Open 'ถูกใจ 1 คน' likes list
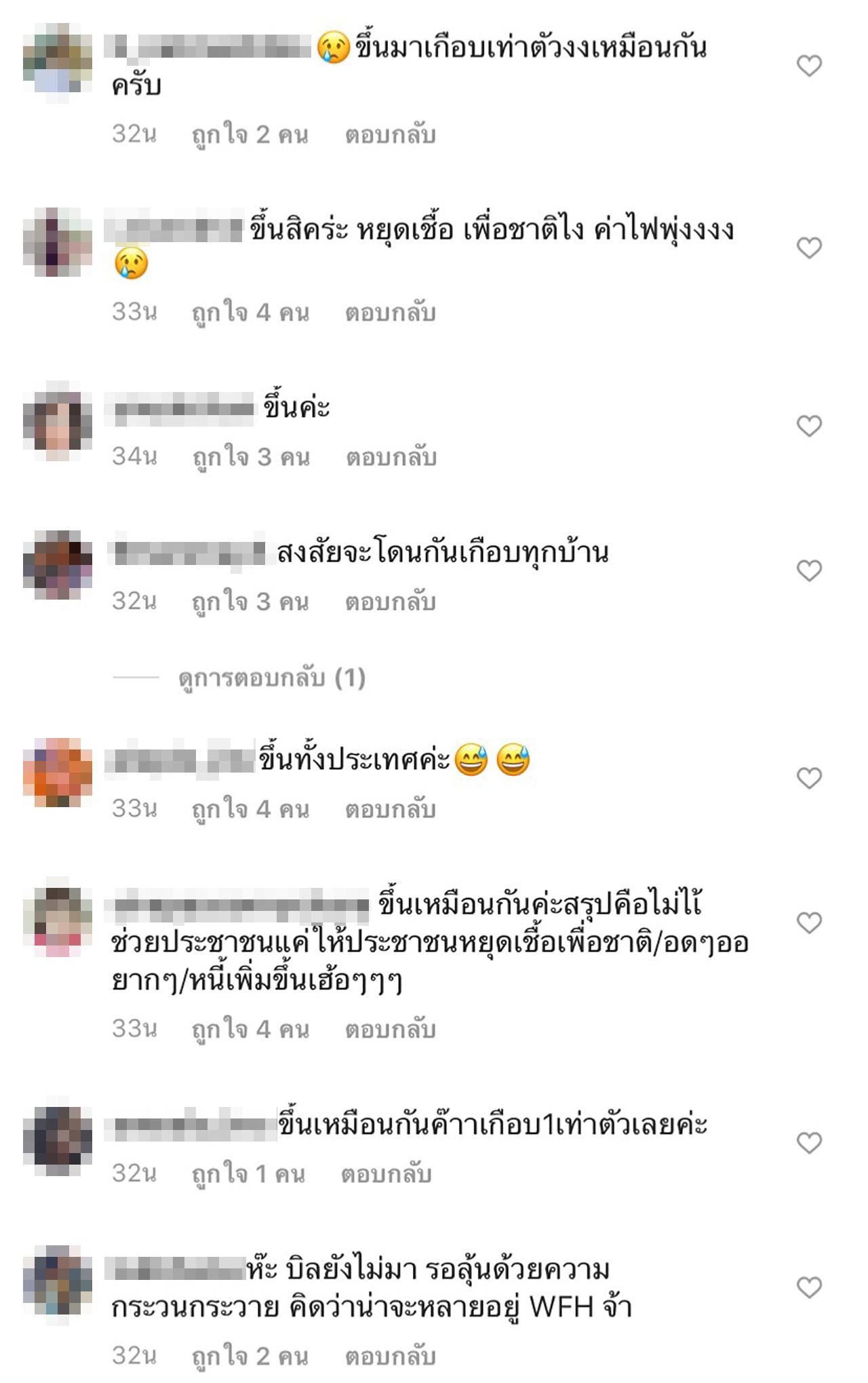 [x=248, y=1174]
